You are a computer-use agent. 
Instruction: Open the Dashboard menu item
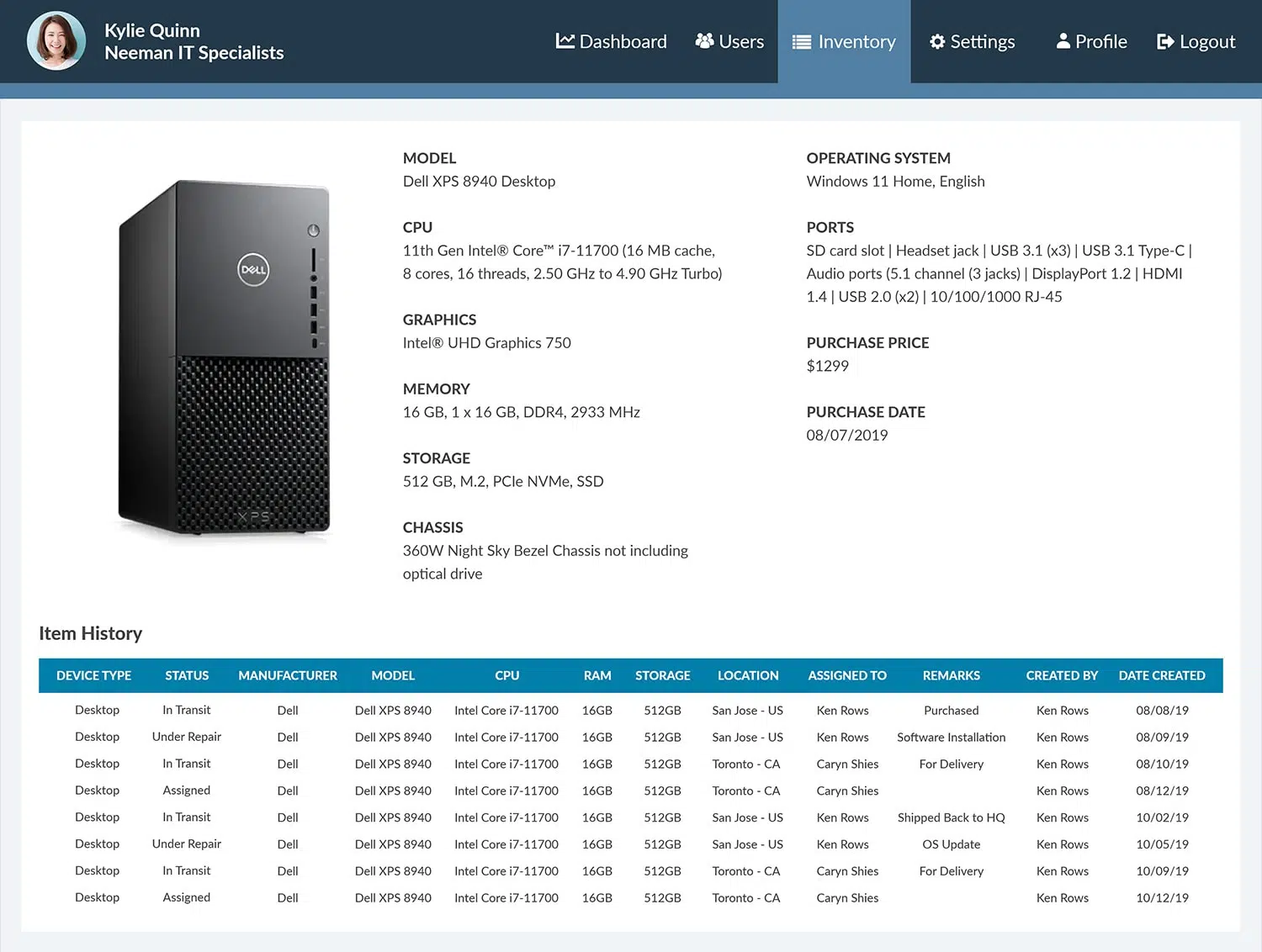[x=623, y=41]
